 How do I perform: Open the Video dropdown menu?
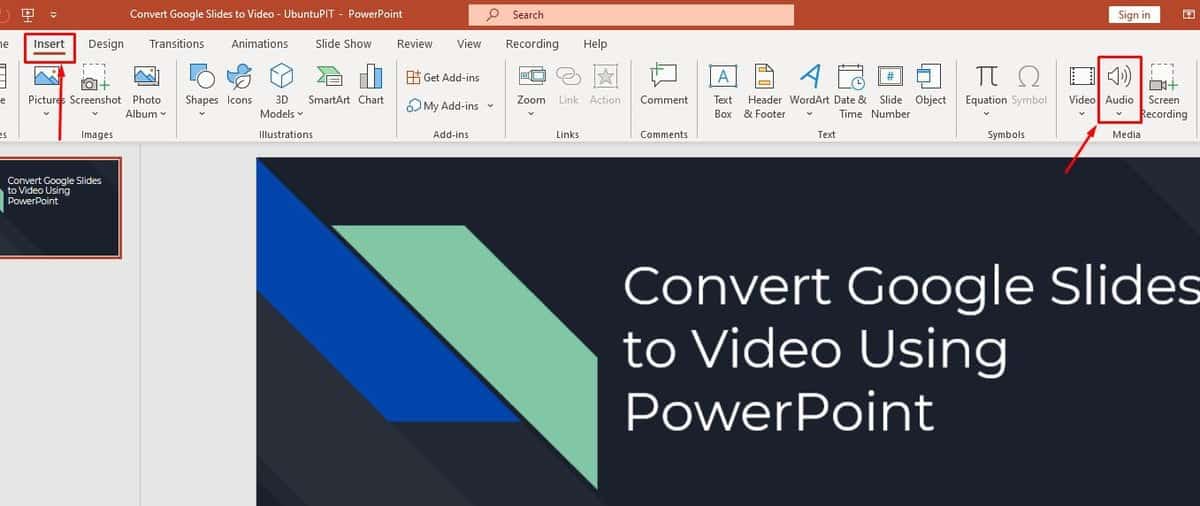[1082, 114]
